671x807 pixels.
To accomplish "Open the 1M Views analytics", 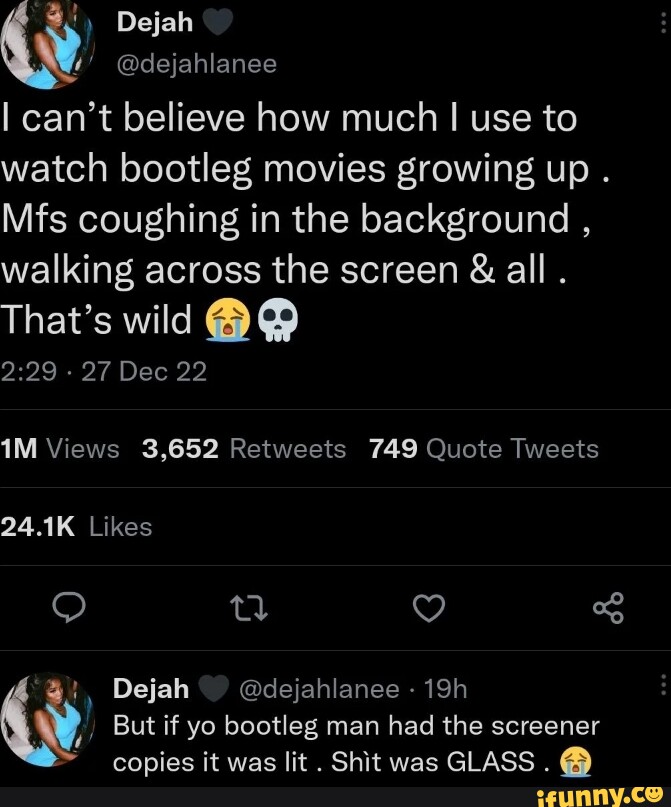I will (x=60, y=449).
